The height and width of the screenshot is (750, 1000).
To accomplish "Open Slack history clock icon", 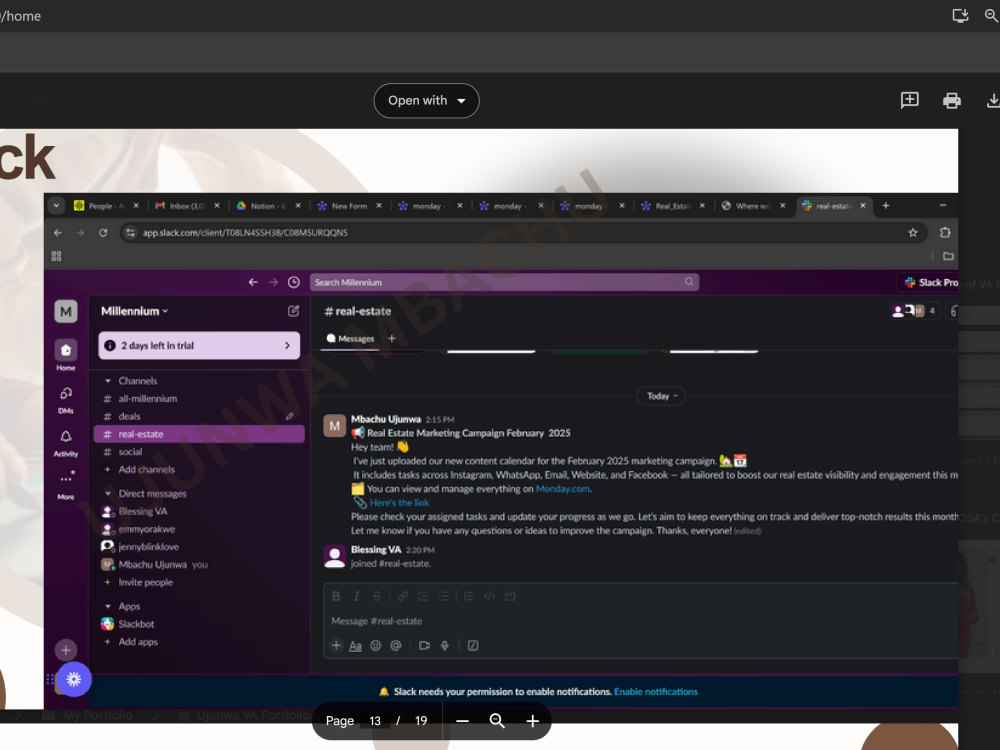I will (x=293, y=282).
